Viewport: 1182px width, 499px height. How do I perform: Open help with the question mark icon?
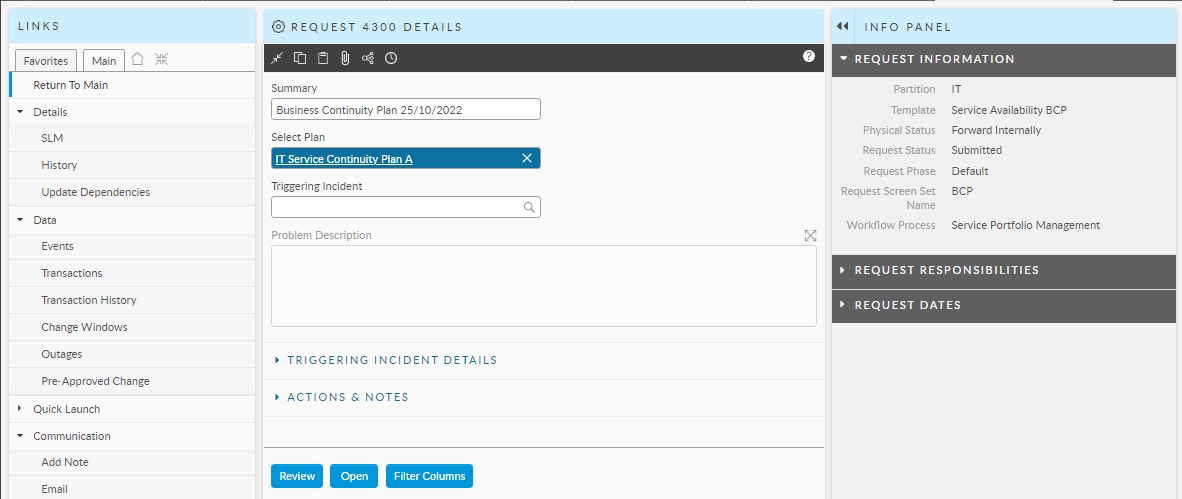click(x=809, y=57)
